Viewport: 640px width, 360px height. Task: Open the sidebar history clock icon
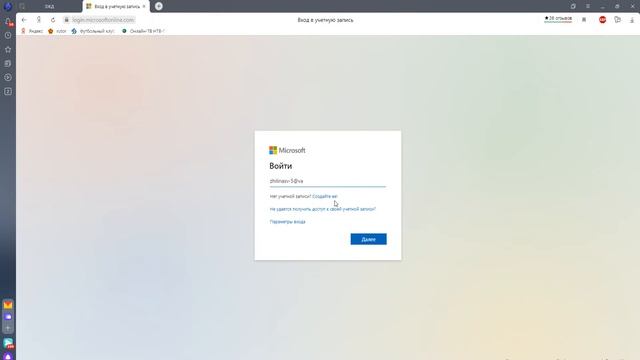8,36
